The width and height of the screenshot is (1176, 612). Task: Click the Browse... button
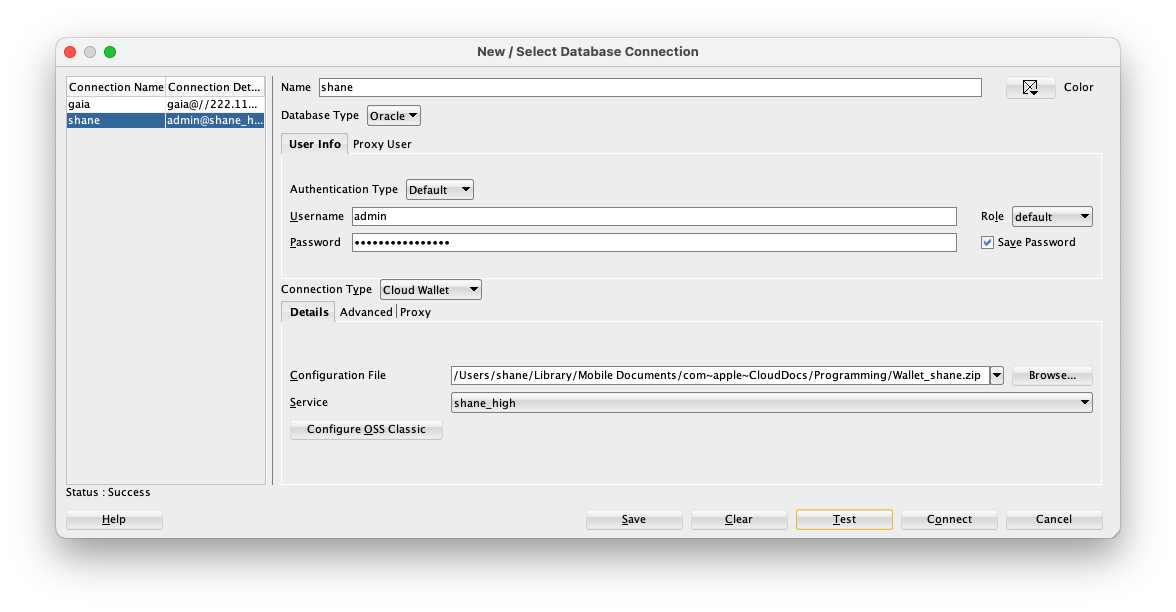tap(1052, 375)
